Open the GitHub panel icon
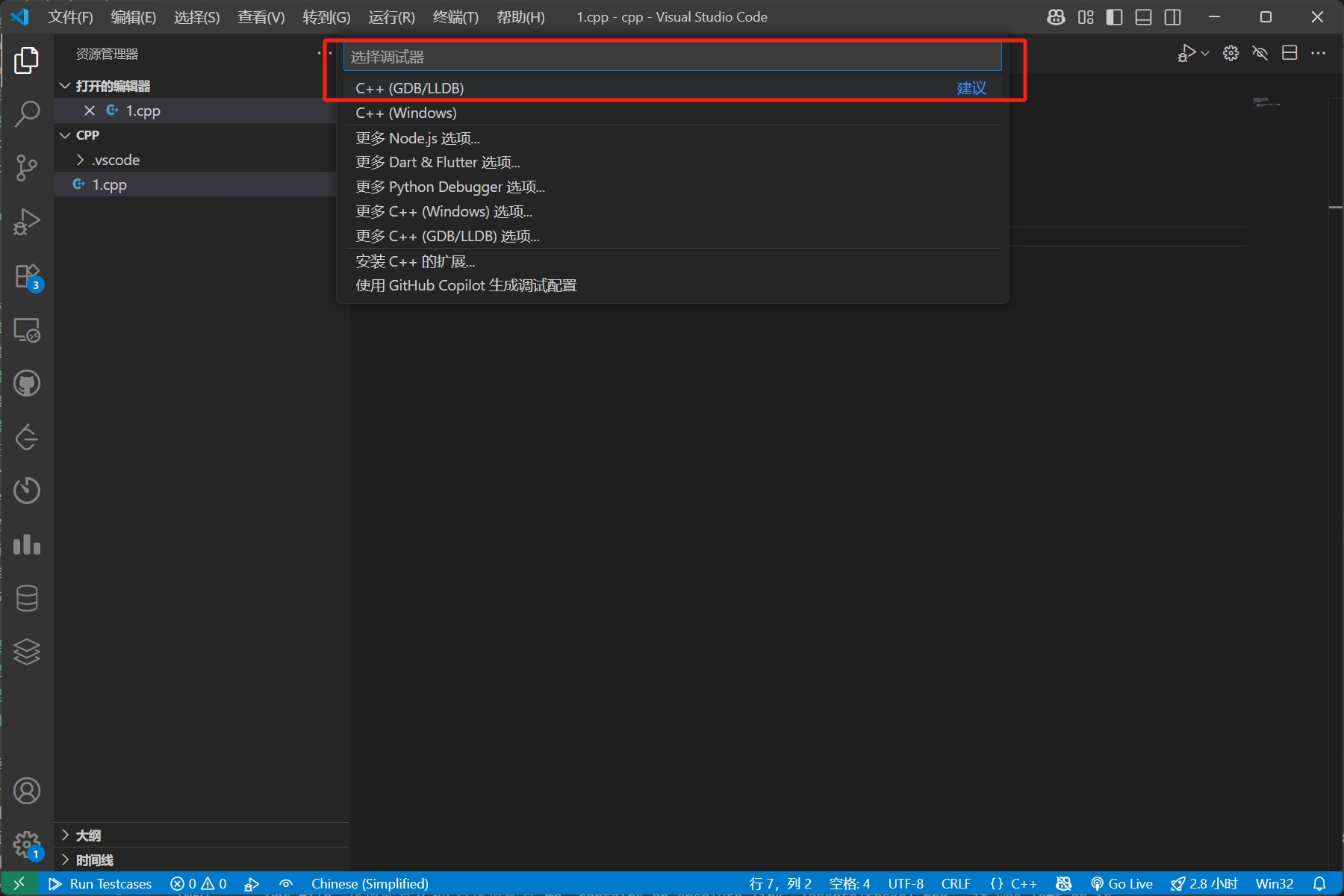The height and width of the screenshot is (896, 1344). [27, 384]
